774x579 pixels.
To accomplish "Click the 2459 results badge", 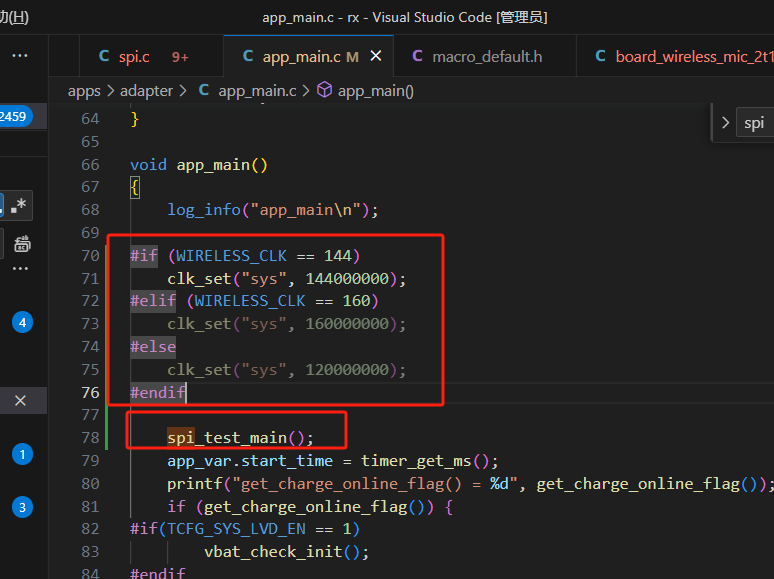I will (x=15, y=116).
